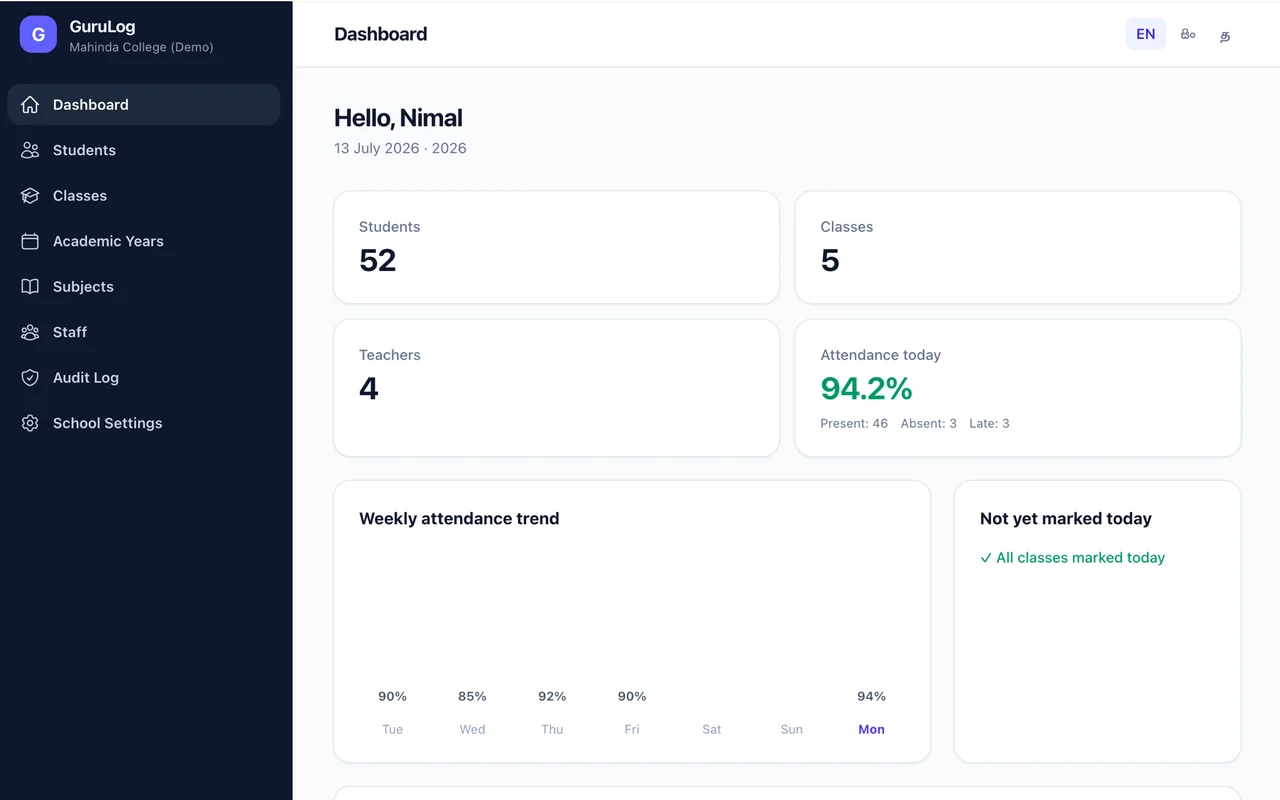Image resolution: width=1280 pixels, height=800 pixels.
Task: Click the 94.2% attendance today value
Action: [866, 388]
